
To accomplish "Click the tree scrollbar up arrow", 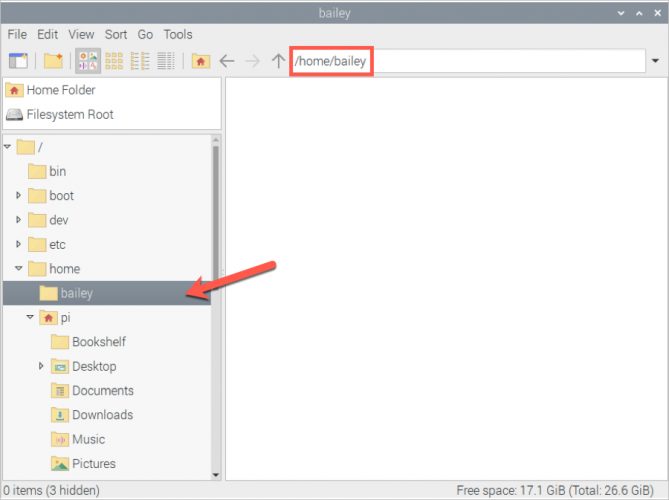I will [x=216, y=140].
